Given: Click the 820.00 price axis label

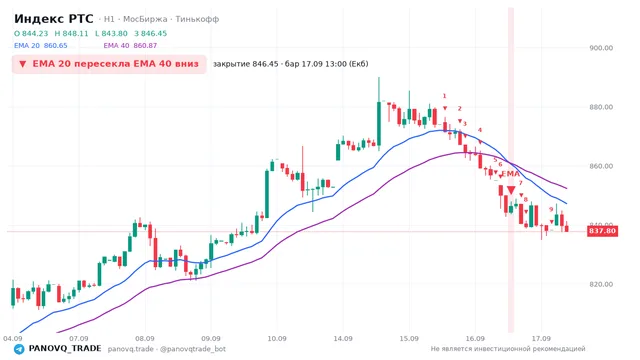Looking at the screenshot, I should tap(601, 284).
